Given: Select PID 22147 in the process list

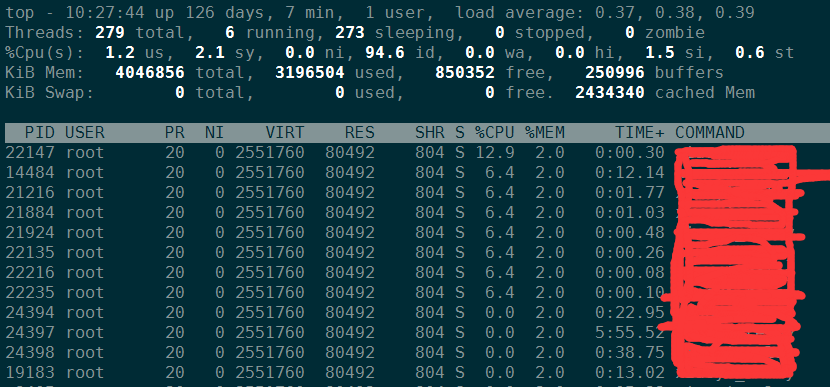Looking at the screenshot, I should [x=30, y=152].
